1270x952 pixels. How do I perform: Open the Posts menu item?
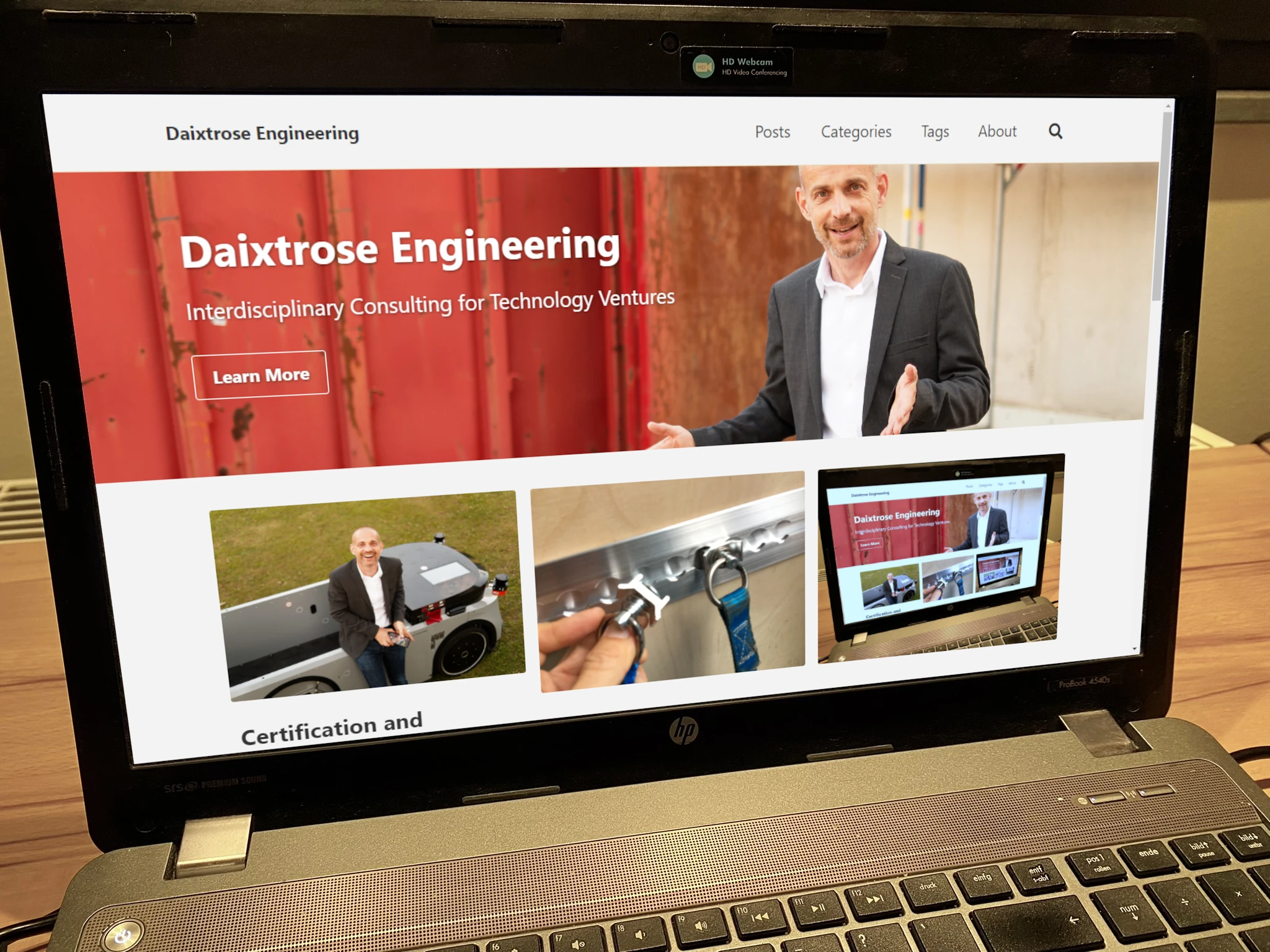[772, 132]
